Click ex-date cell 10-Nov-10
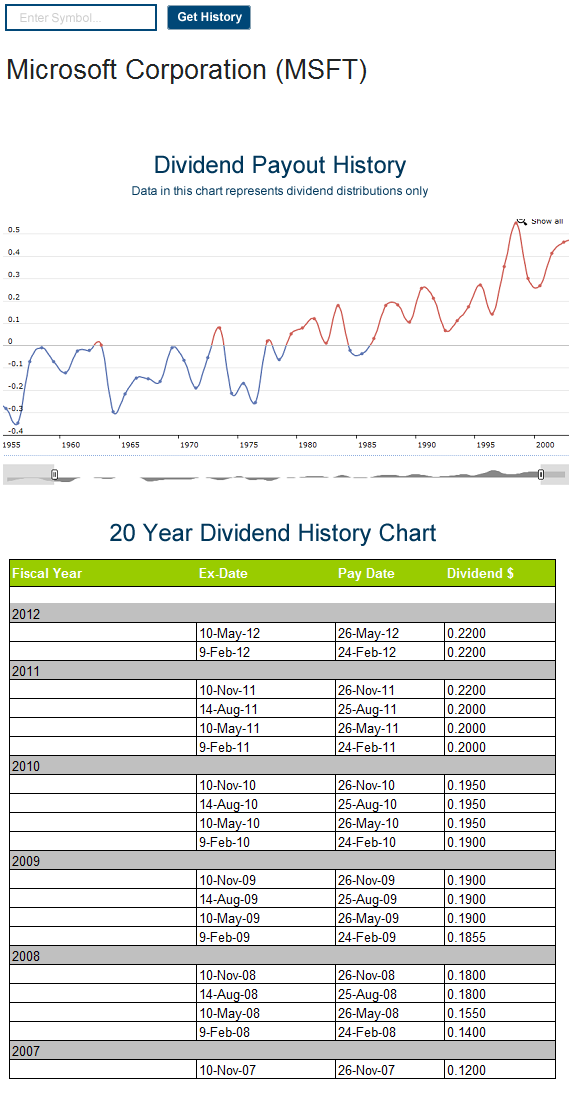The image size is (575, 1100). tap(266, 784)
